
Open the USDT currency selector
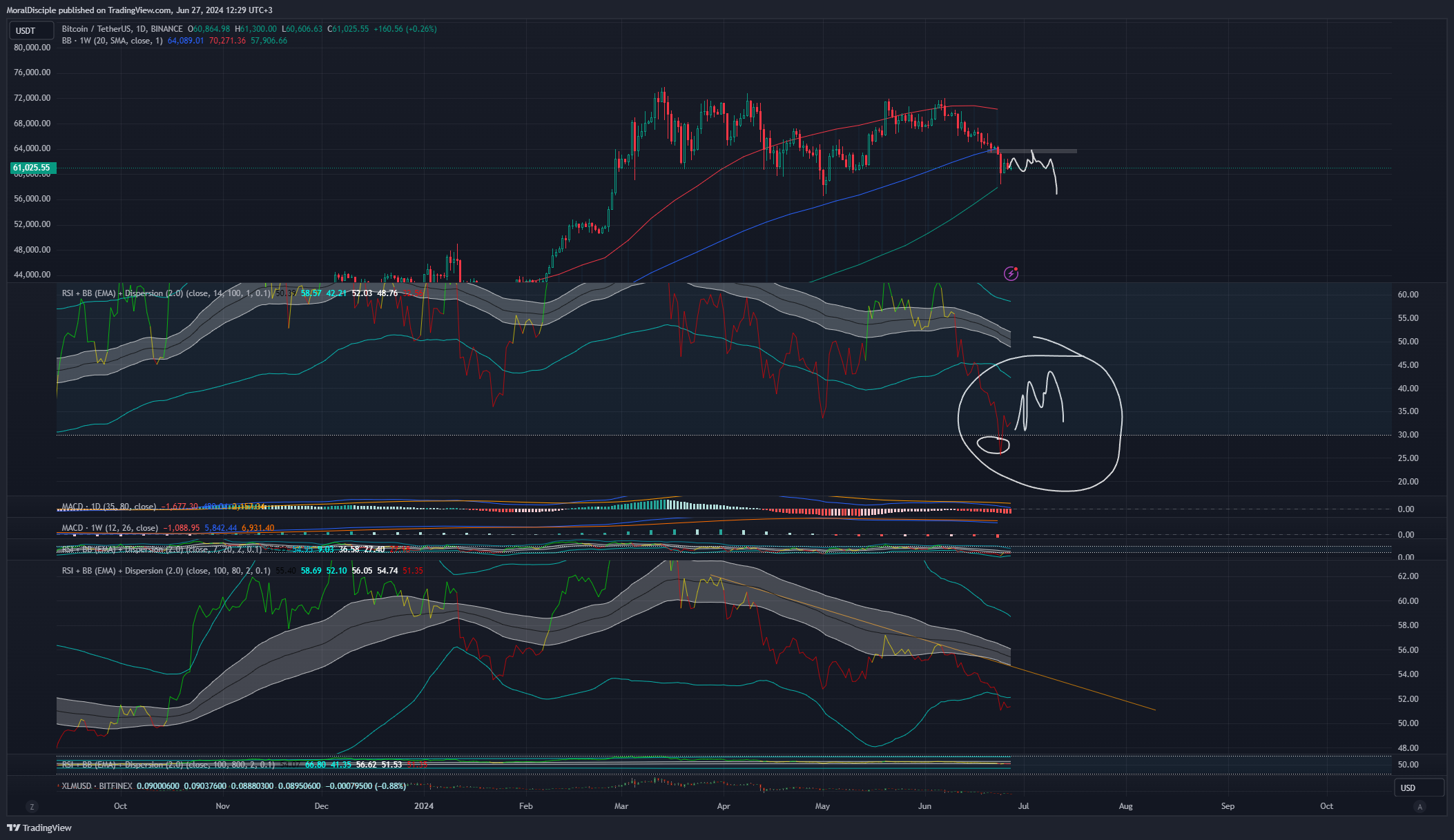31,30
